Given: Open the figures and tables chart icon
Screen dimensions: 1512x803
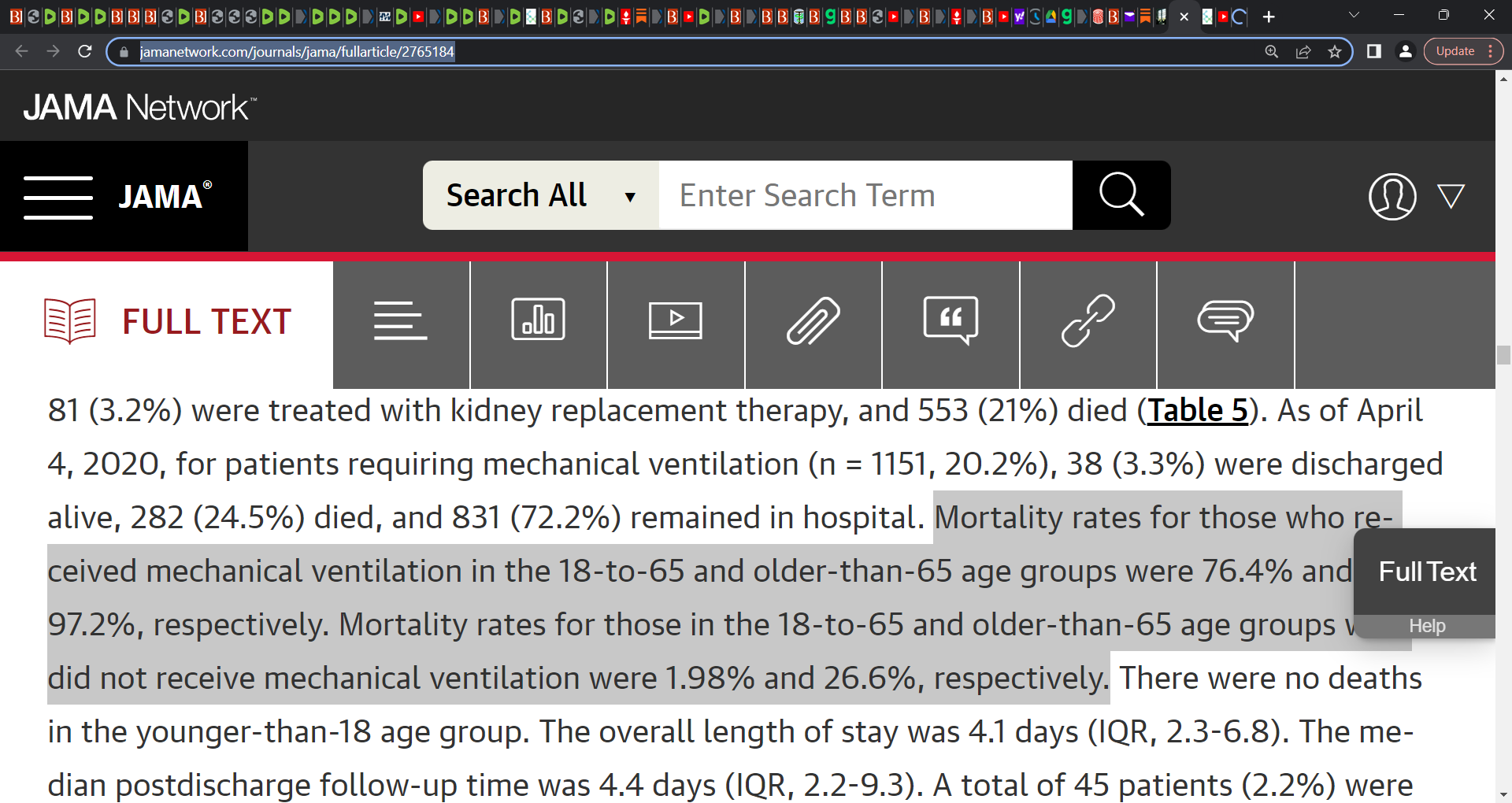Looking at the screenshot, I should tap(538, 321).
